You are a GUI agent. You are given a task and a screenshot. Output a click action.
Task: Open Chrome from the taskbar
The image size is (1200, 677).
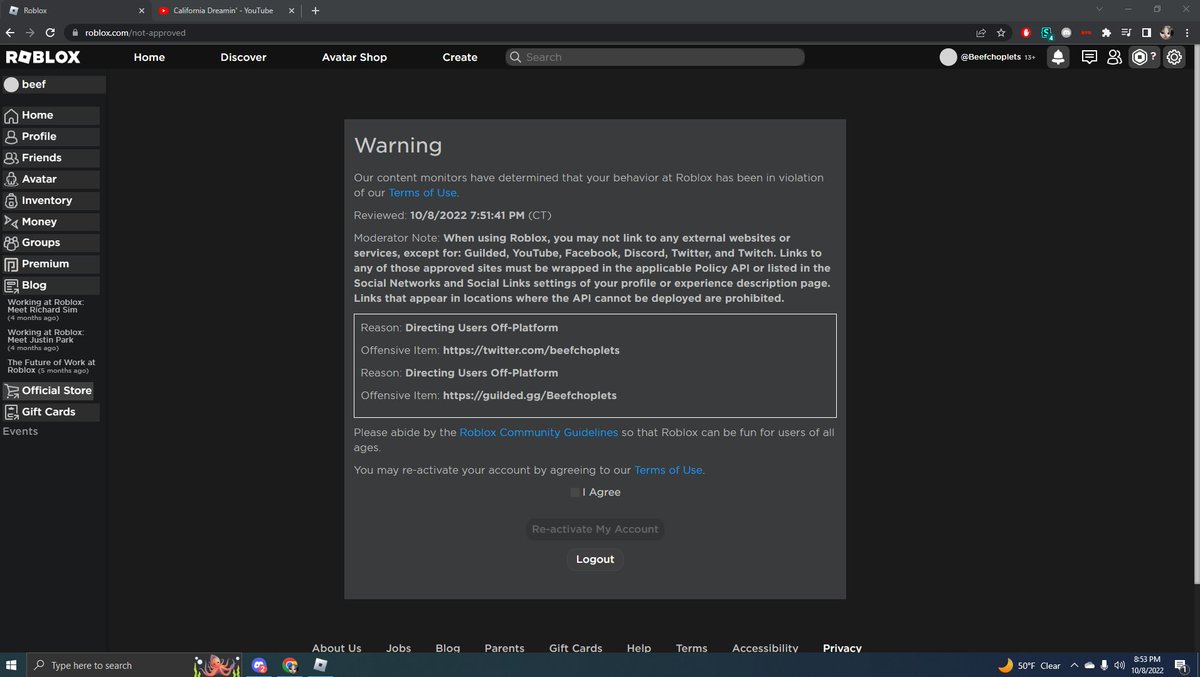290,665
